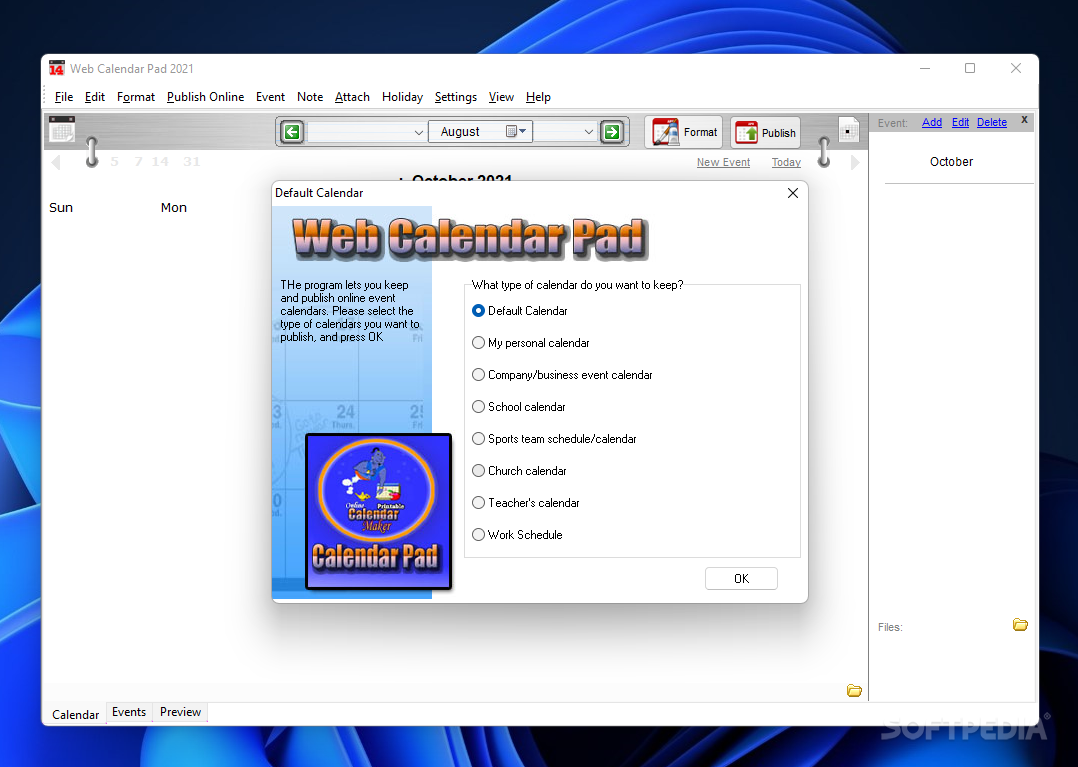Screen dimensions: 1078x767
Task: Select the Church calendar radio button
Action: pos(520,471)
